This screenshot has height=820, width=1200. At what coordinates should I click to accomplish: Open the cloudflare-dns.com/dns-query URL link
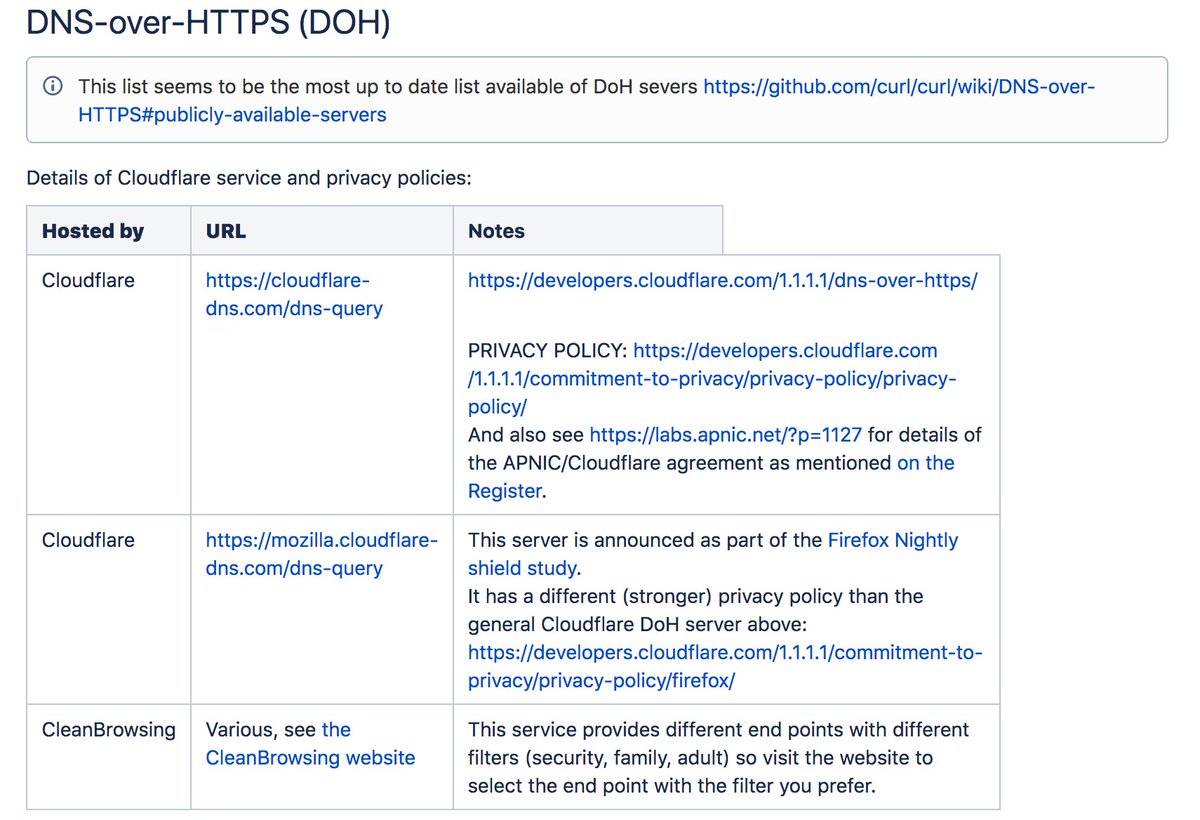294,294
